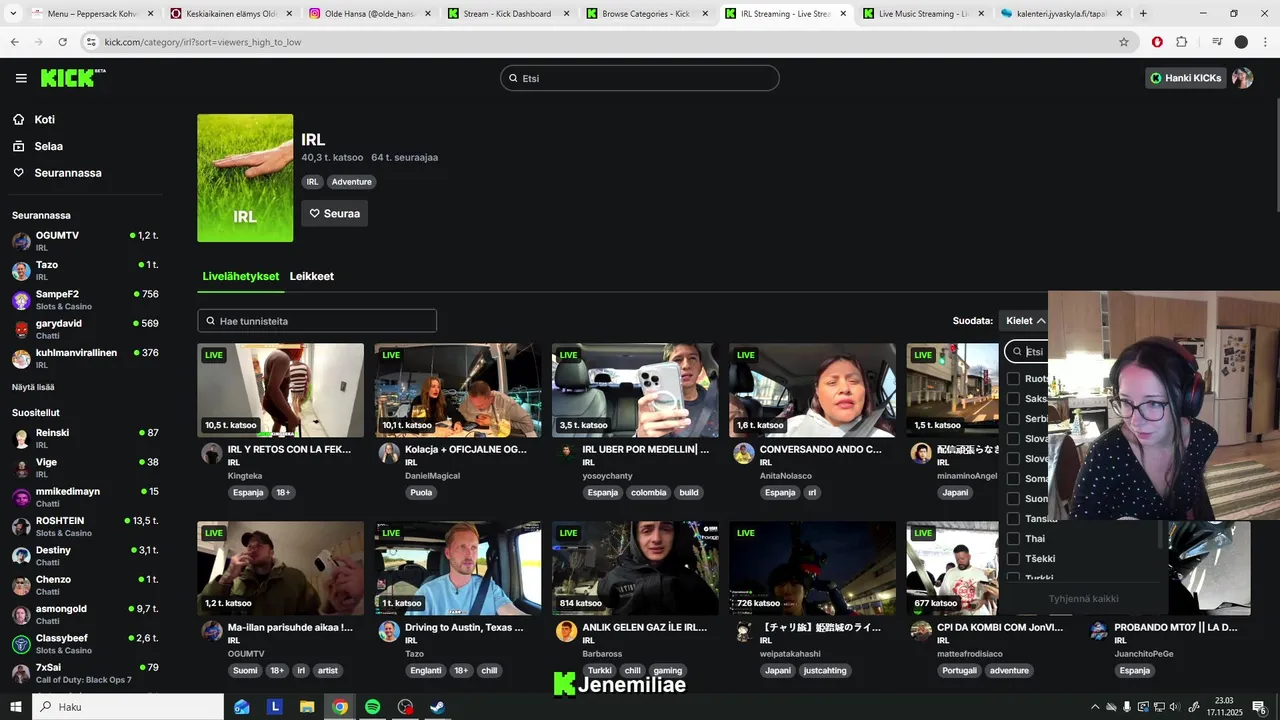Image resolution: width=1280 pixels, height=720 pixels.
Task: Open Chrome's three-dot menu
Action: pyautogui.click(x=1266, y=42)
